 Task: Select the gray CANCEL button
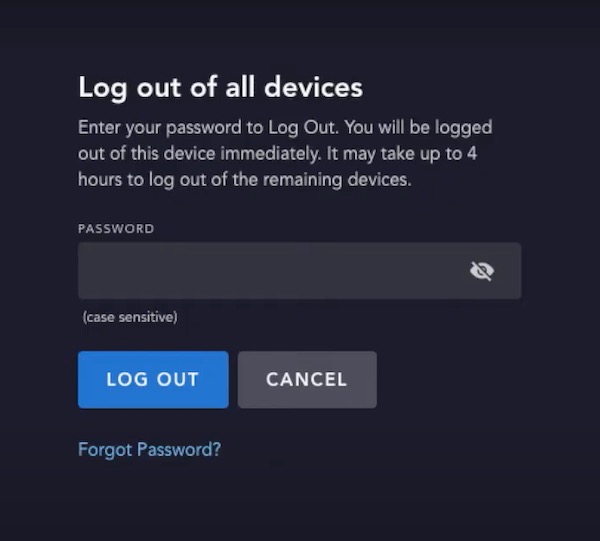point(307,380)
